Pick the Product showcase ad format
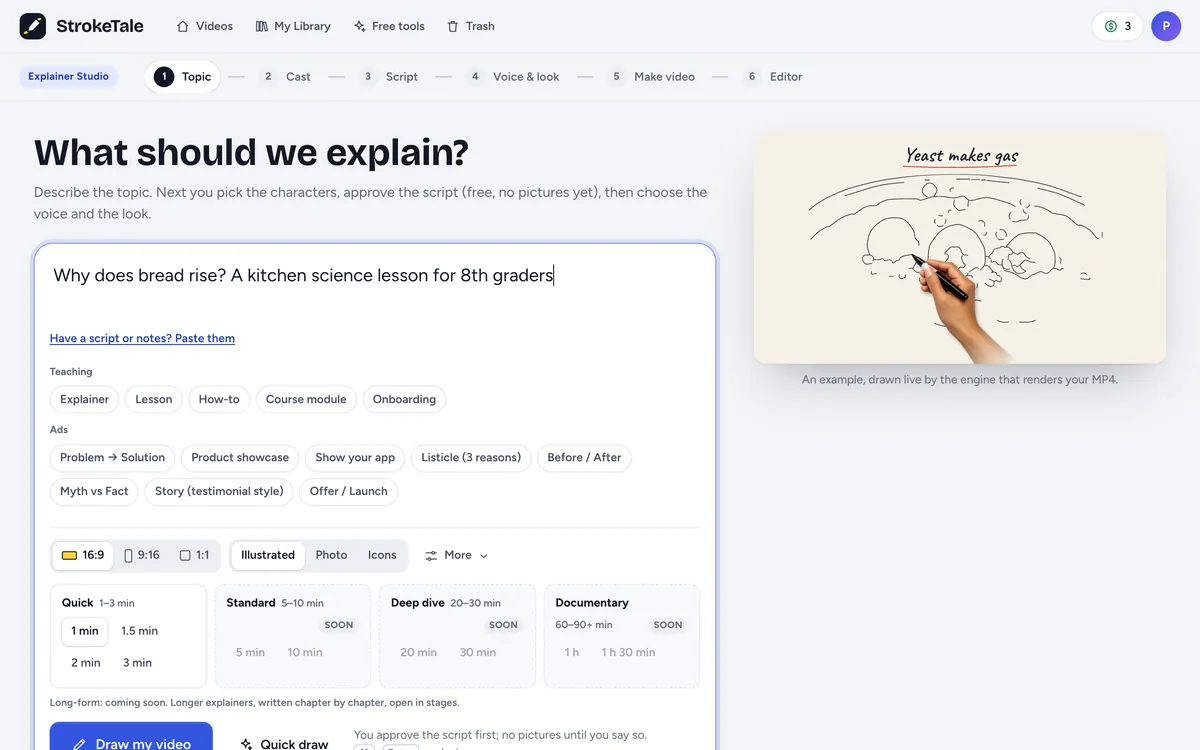Screen dimensions: 1200x750 point(240,457)
